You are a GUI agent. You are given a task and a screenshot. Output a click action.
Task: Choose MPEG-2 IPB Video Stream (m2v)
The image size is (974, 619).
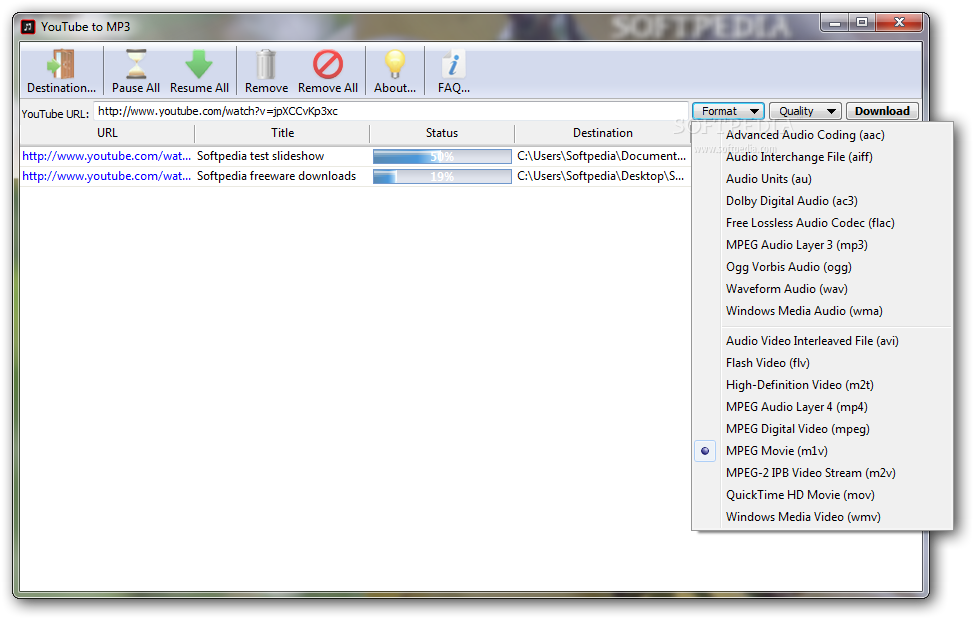pyautogui.click(x=811, y=473)
